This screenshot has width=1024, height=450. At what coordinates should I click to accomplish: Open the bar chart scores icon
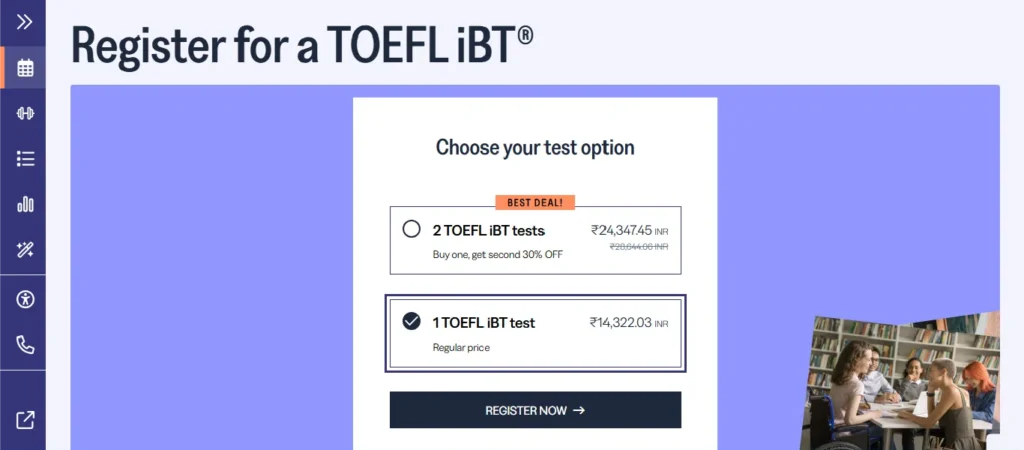pyautogui.click(x=25, y=204)
